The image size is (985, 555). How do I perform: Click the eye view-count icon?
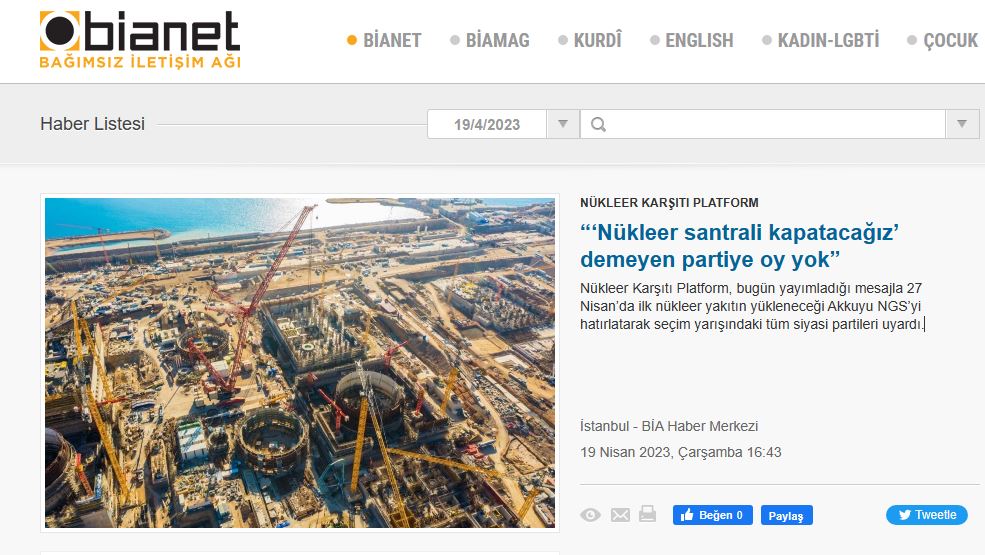tap(590, 515)
